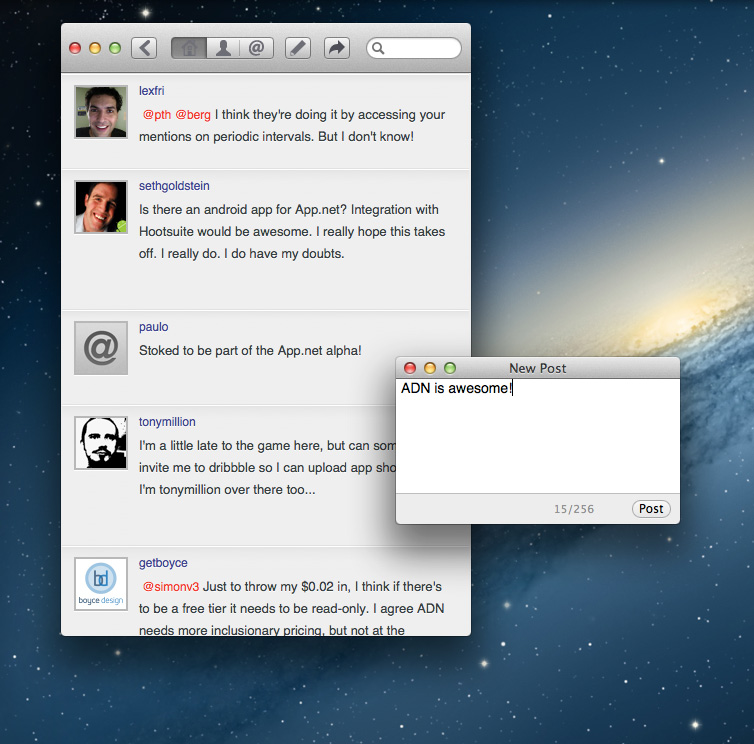The image size is (754, 744).
Task: Minimize the New Post window
Action: click(x=430, y=368)
